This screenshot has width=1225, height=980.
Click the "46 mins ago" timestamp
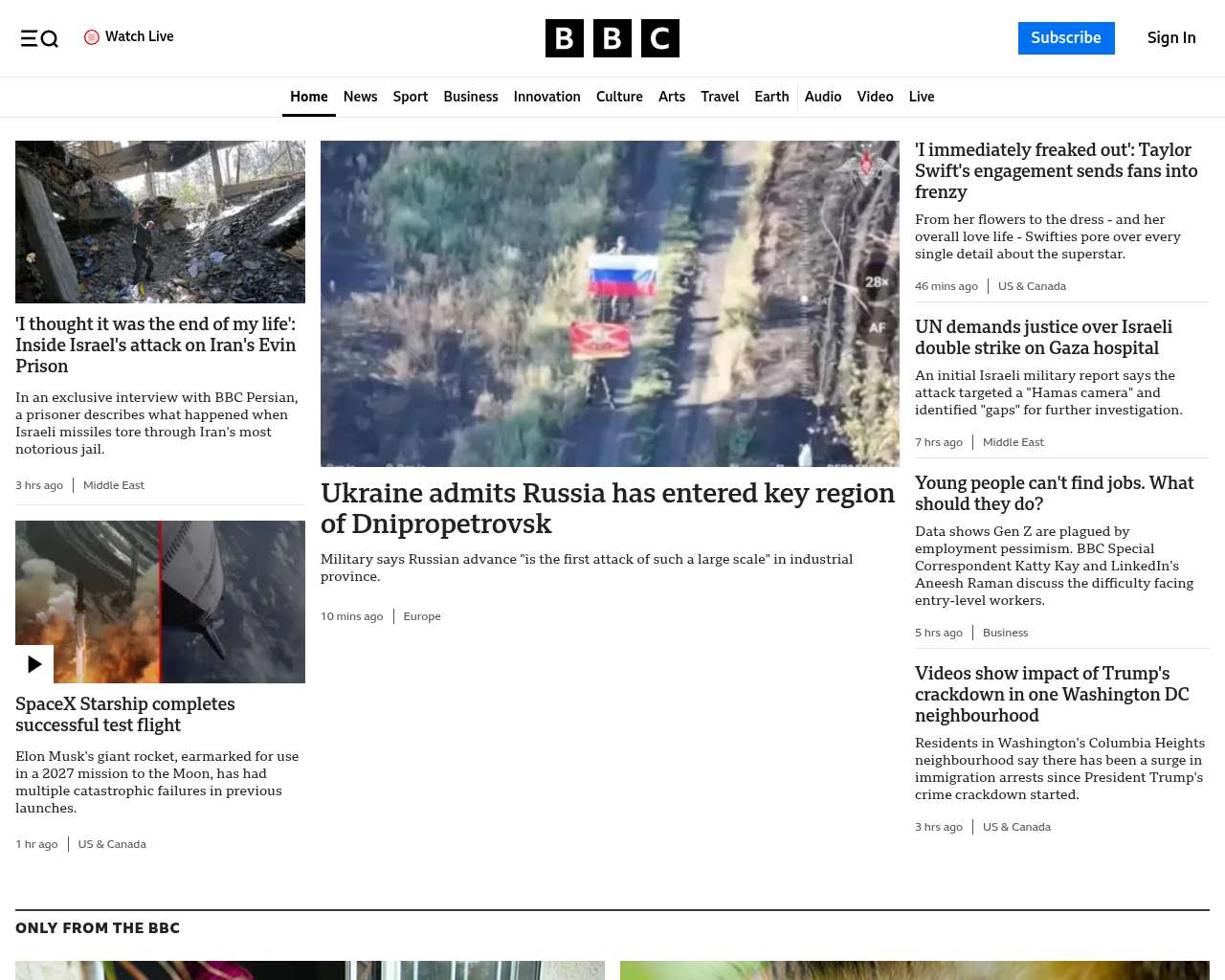coord(947,286)
